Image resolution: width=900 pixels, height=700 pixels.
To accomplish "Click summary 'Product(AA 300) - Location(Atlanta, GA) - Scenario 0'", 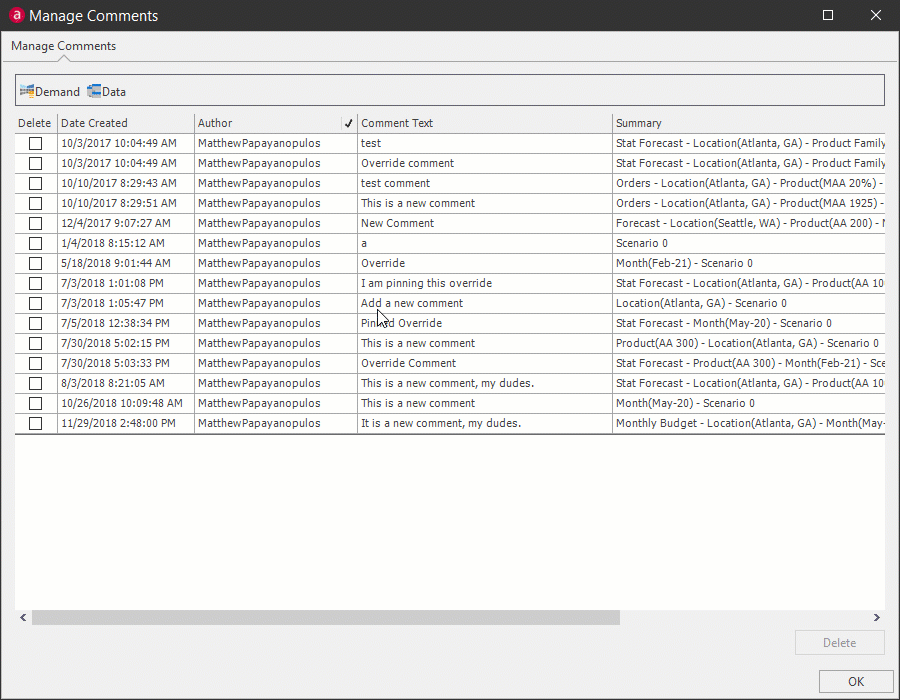I will pyautogui.click(x=748, y=343).
